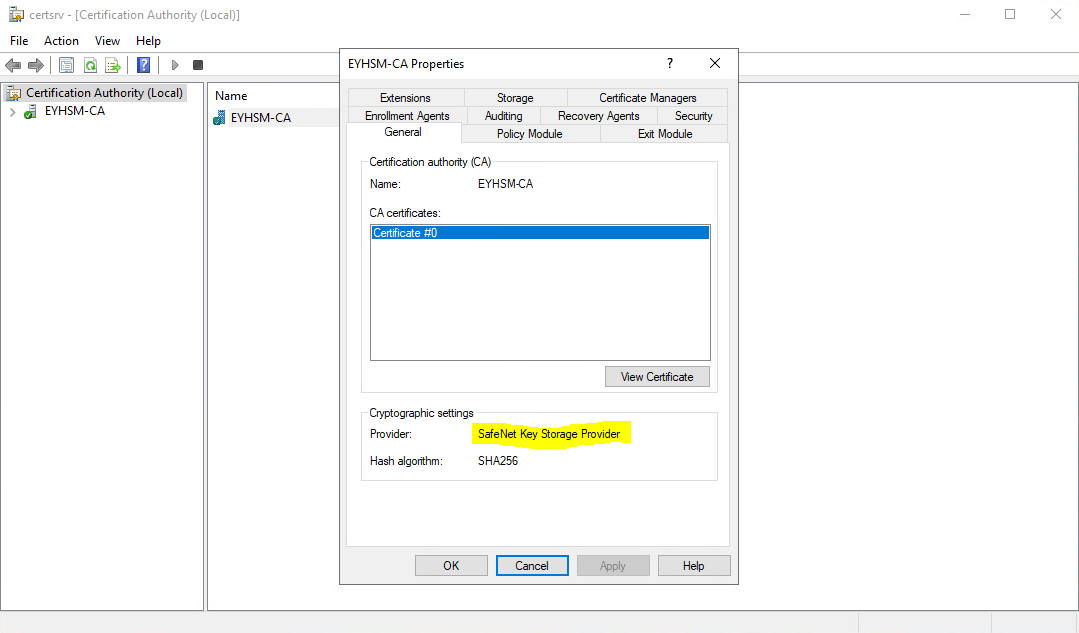Switch to the Recovery Agents tab
1079x633 pixels.
599,116
